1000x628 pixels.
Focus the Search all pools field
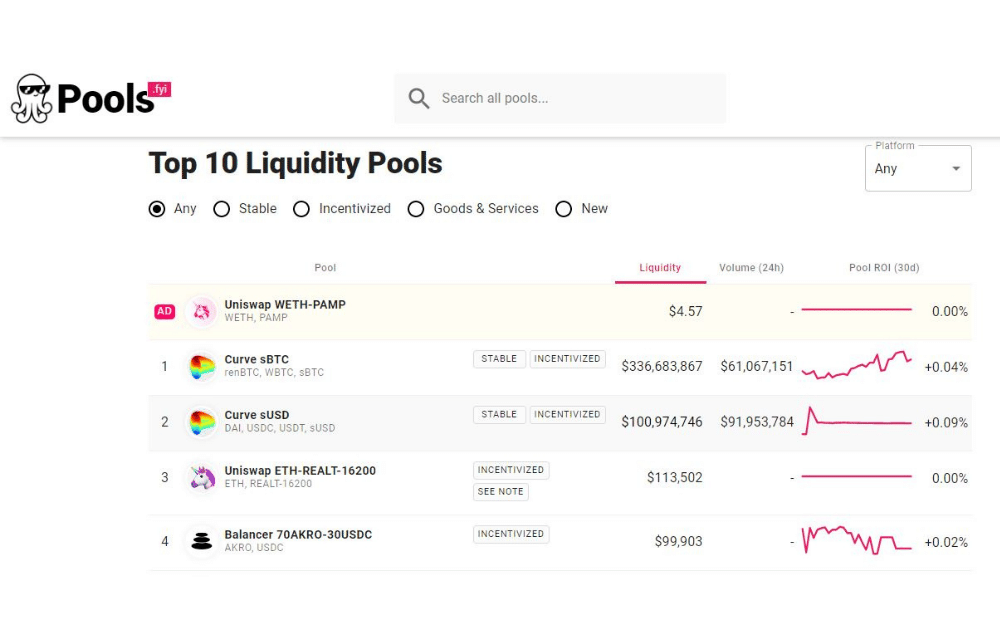(x=559, y=98)
